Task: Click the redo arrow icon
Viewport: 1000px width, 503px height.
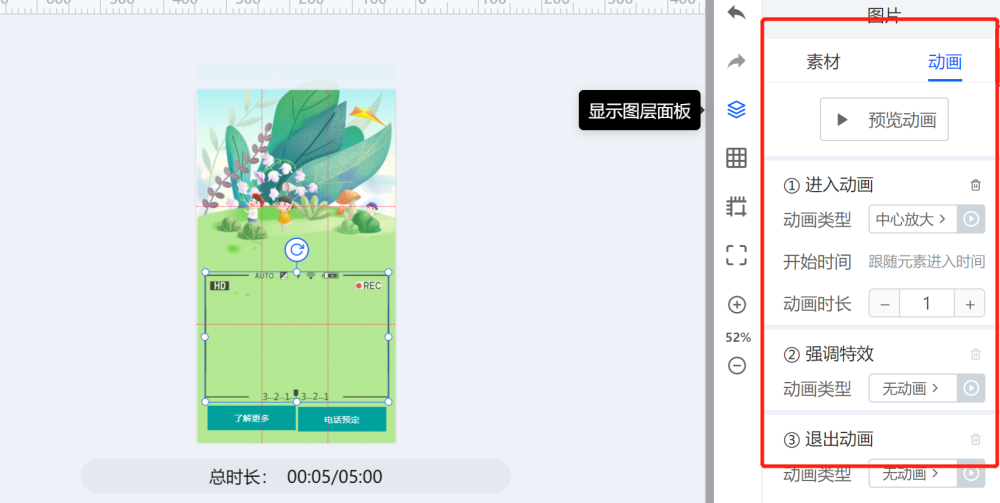Action: [x=737, y=61]
